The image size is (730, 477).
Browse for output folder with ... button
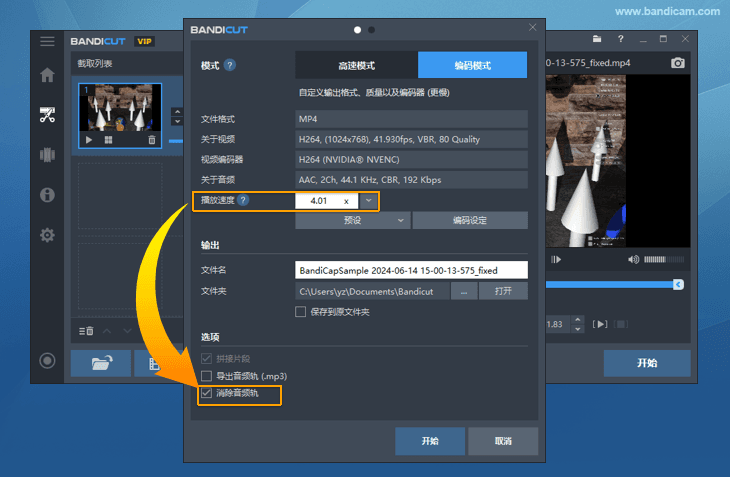click(464, 291)
